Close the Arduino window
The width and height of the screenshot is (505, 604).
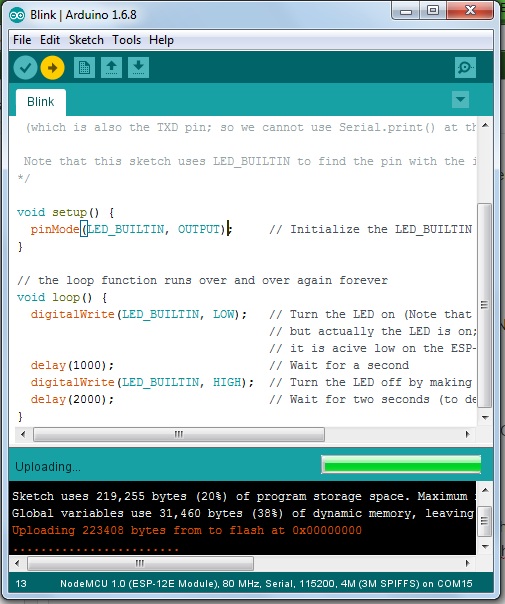tap(470, 11)
